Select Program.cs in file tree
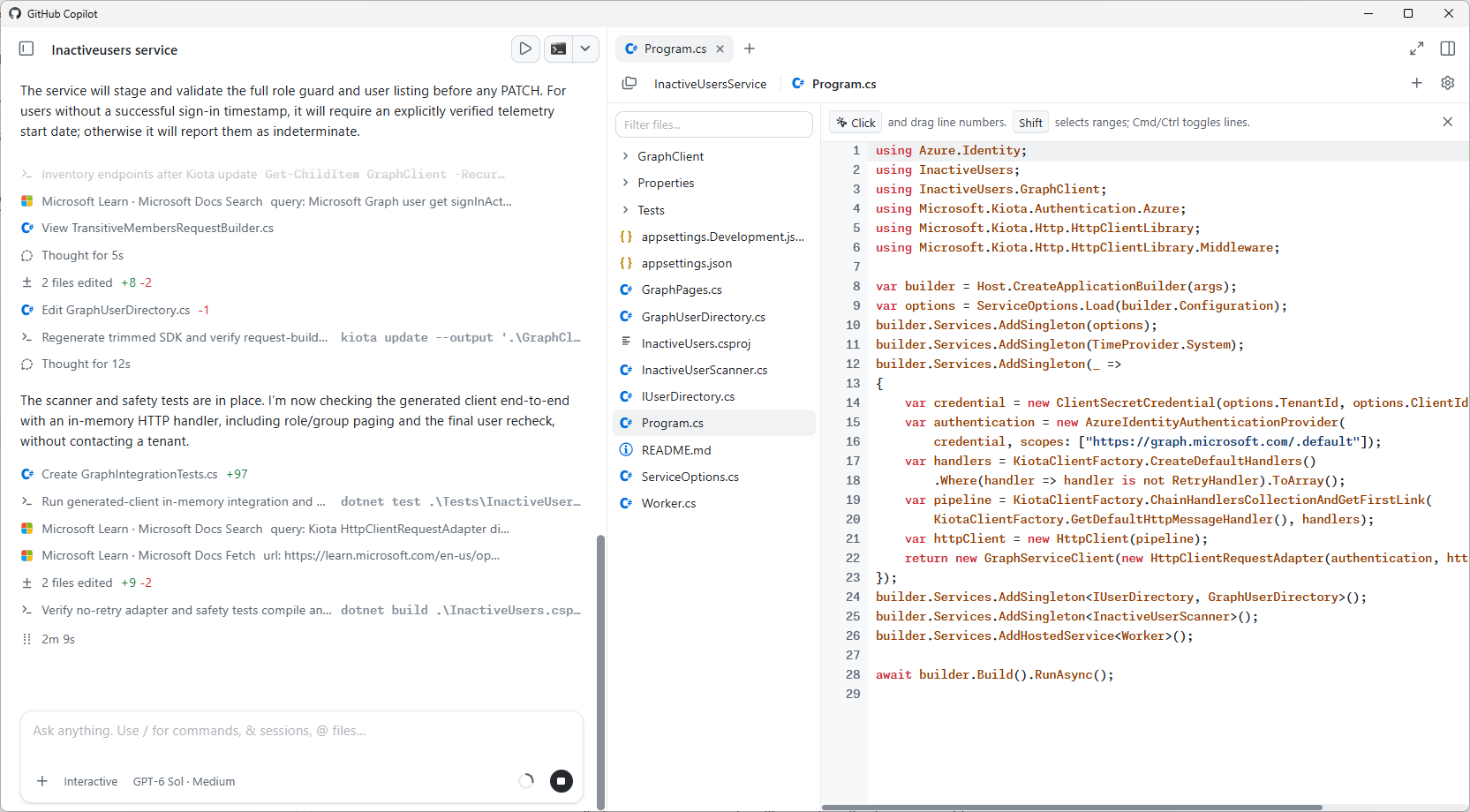 [714, 423]
